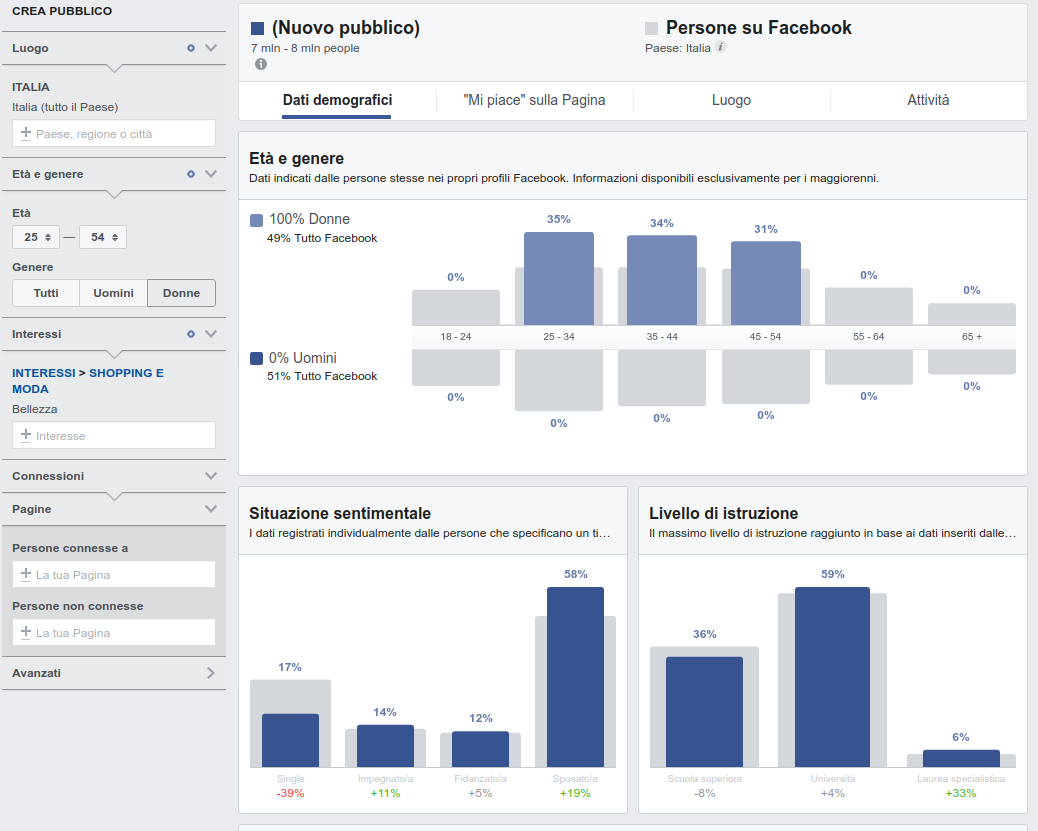Collapse the Luogo section chevron
Image resolution: width=1038 pixels, height=831 pixels.
pos(211,48)
